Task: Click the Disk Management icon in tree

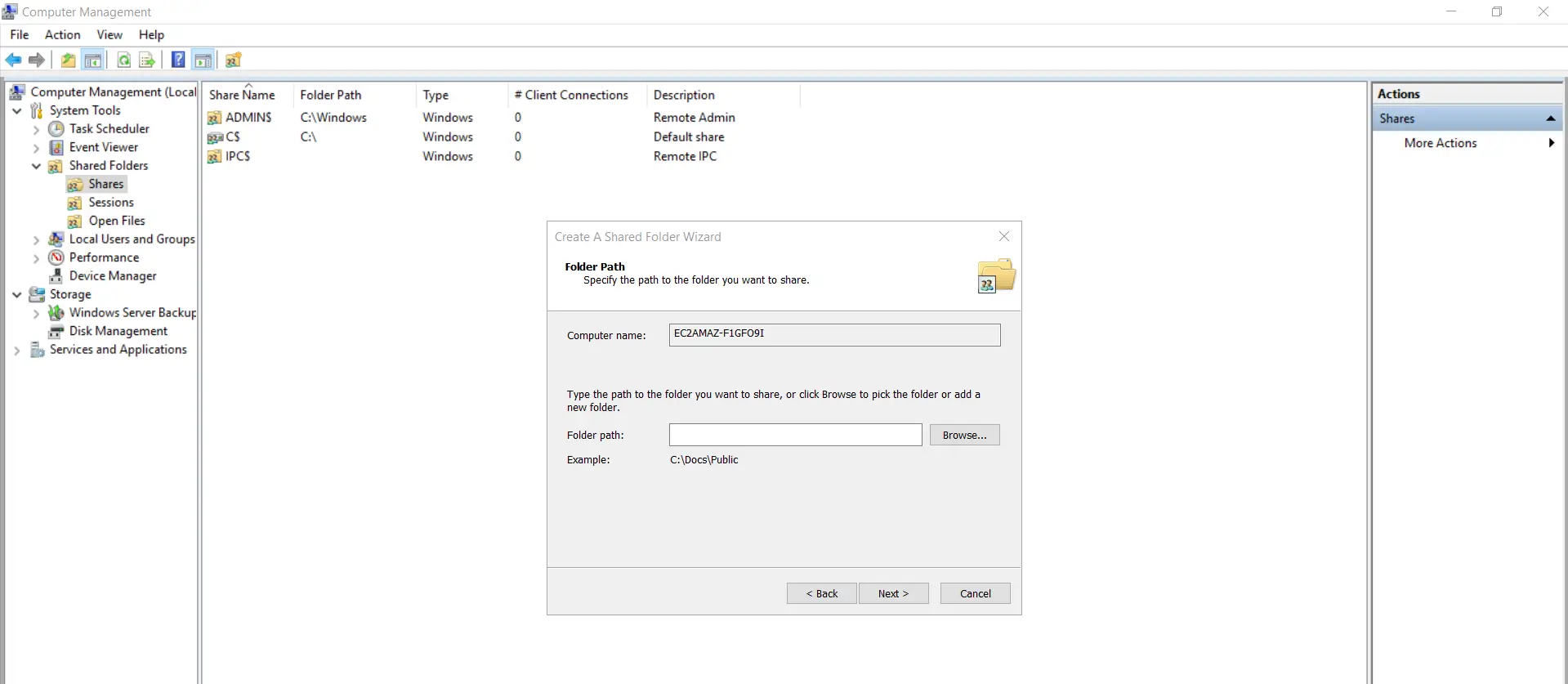Action: [56, 331]
